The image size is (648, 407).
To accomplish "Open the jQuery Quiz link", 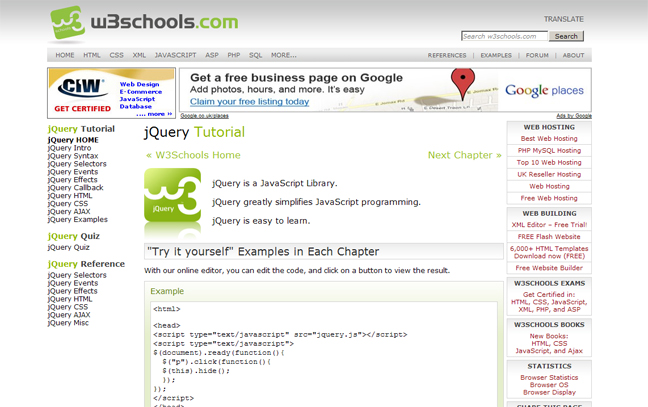I will 69,247.
